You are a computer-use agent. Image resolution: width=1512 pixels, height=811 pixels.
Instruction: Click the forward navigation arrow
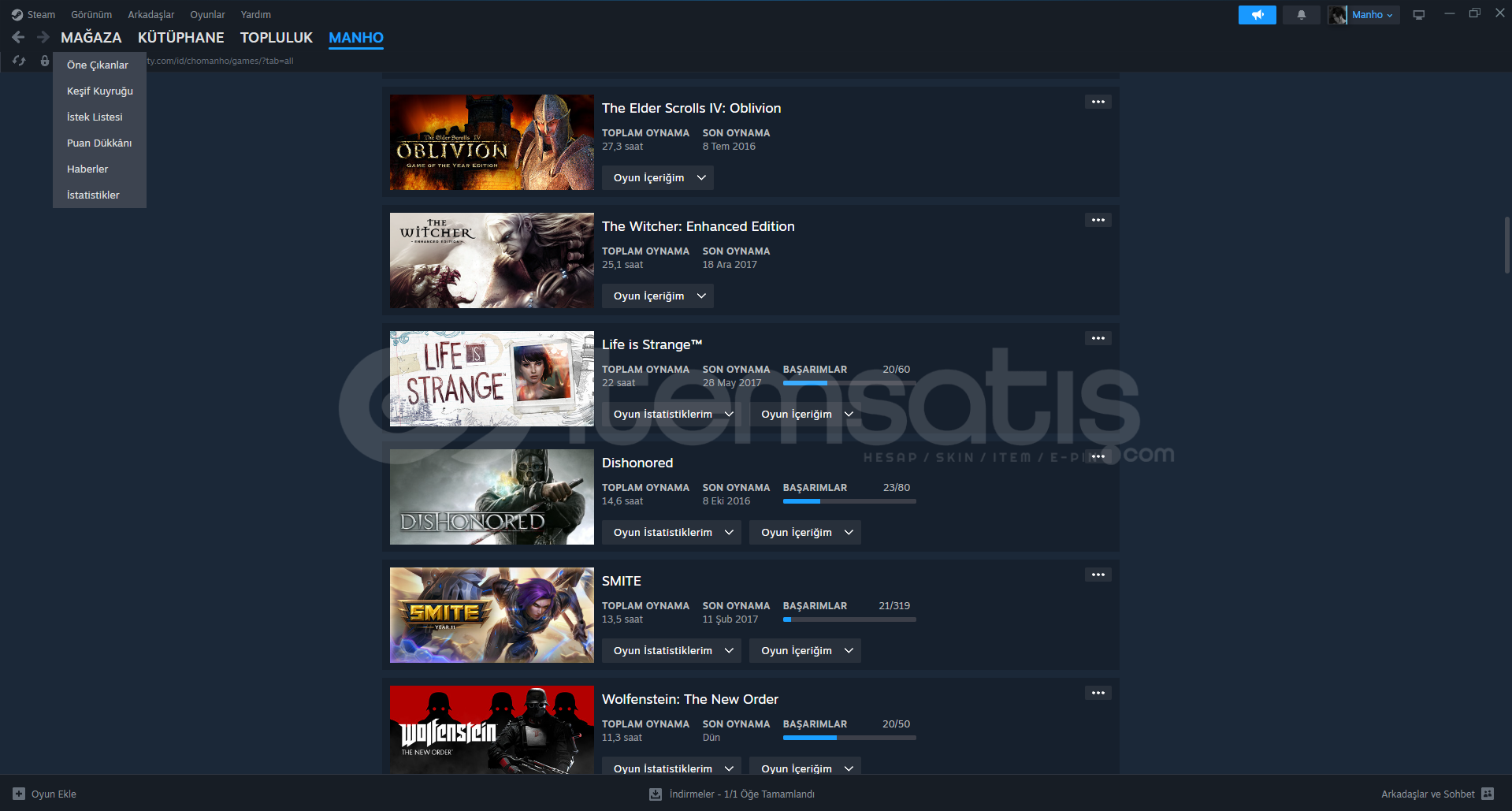click(43, 37)
